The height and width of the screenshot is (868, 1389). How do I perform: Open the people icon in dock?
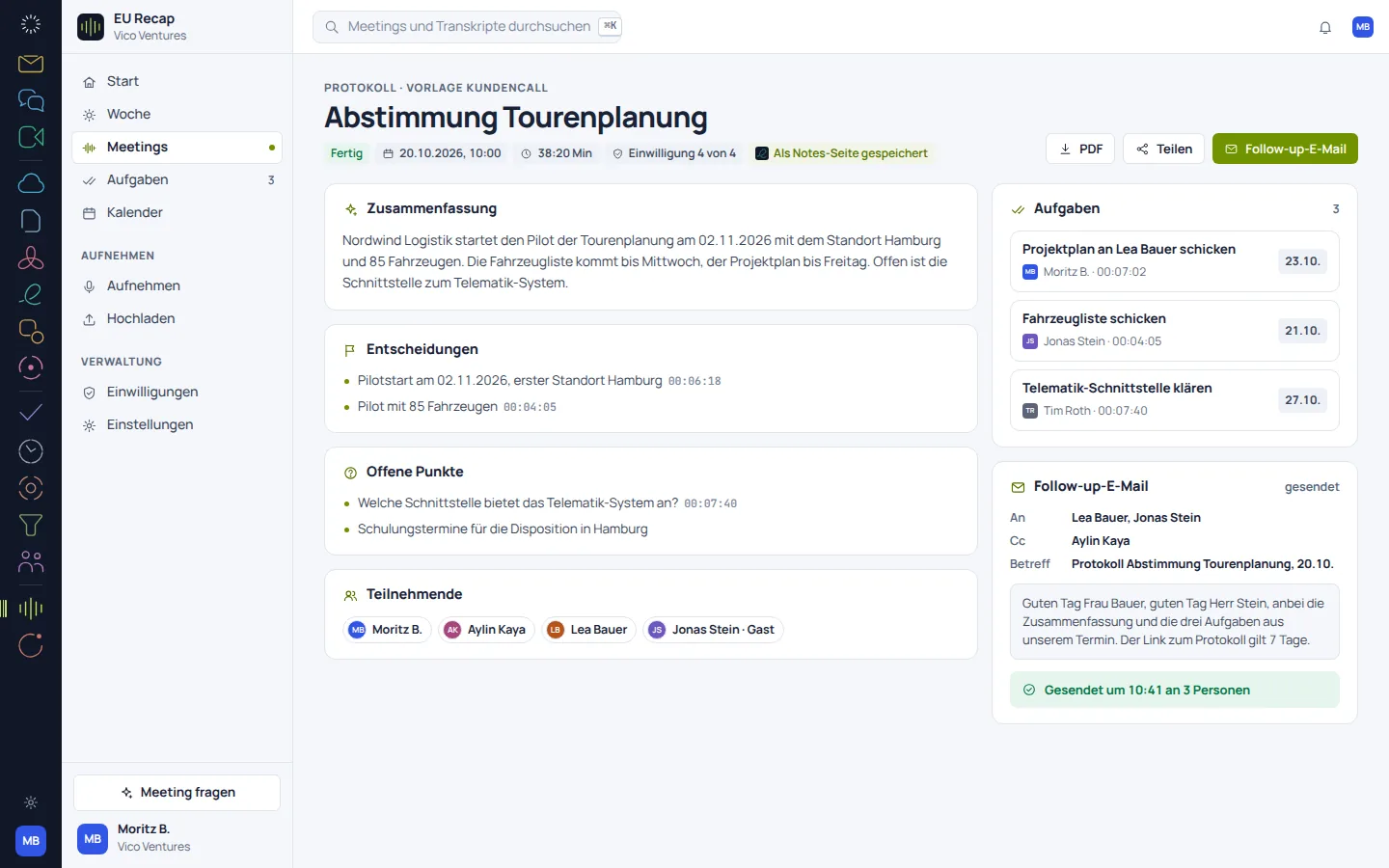click(31, 561)
